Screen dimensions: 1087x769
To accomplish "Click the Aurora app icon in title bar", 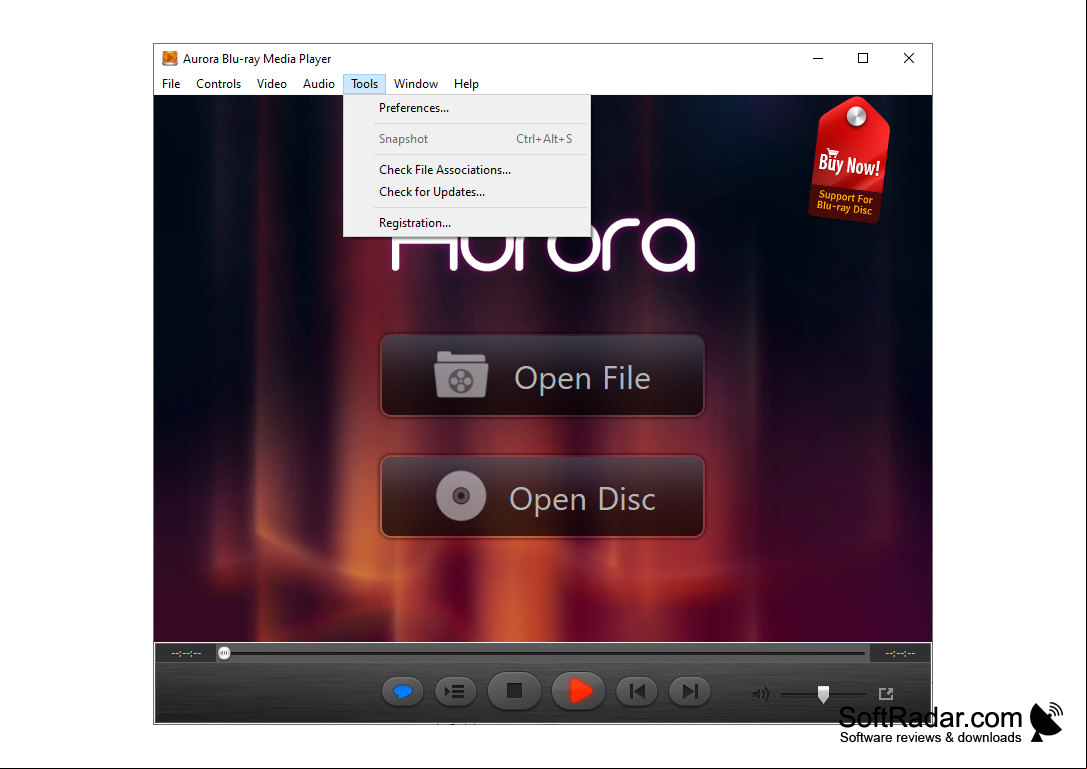I will pos(170,58).
